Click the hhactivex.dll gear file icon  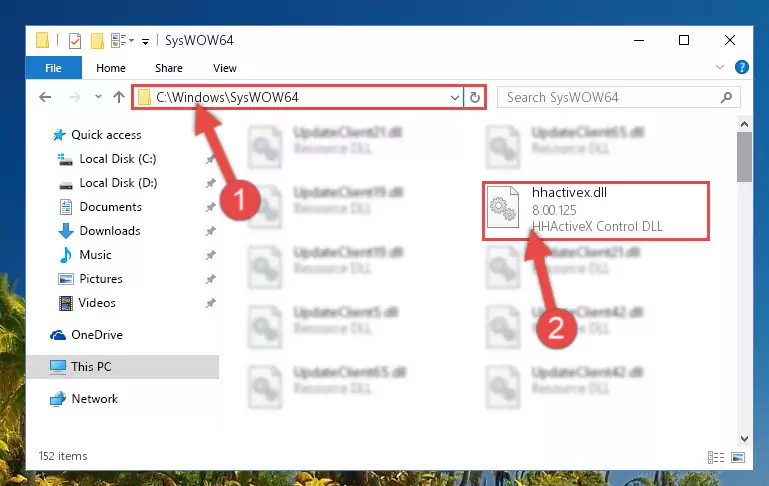503,207
